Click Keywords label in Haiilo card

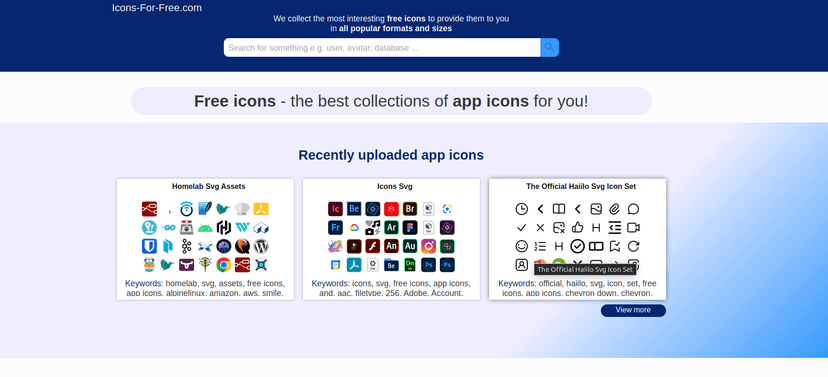518,283
